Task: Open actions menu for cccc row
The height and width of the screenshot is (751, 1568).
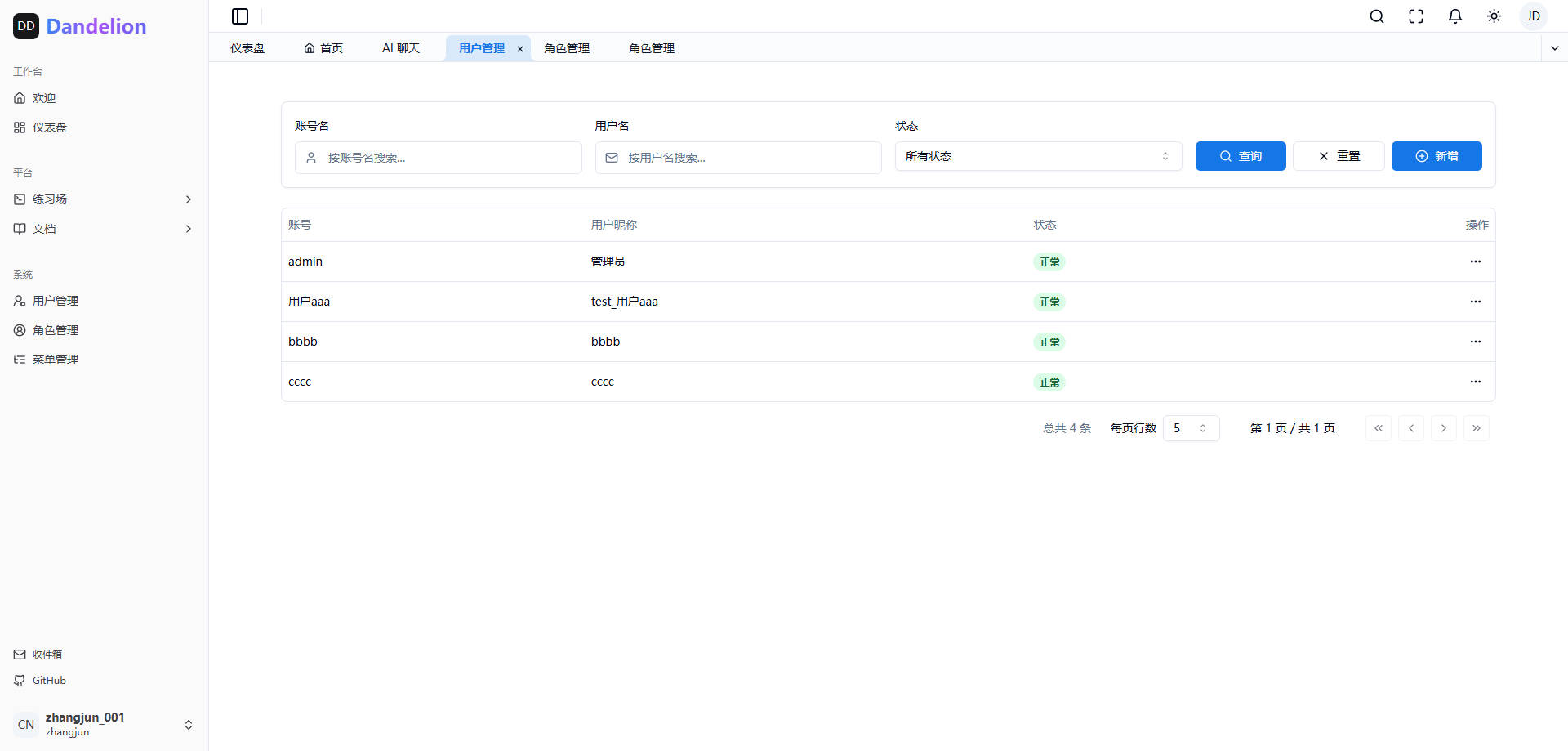Action: pyautogui.click(x=1475, y=382)
